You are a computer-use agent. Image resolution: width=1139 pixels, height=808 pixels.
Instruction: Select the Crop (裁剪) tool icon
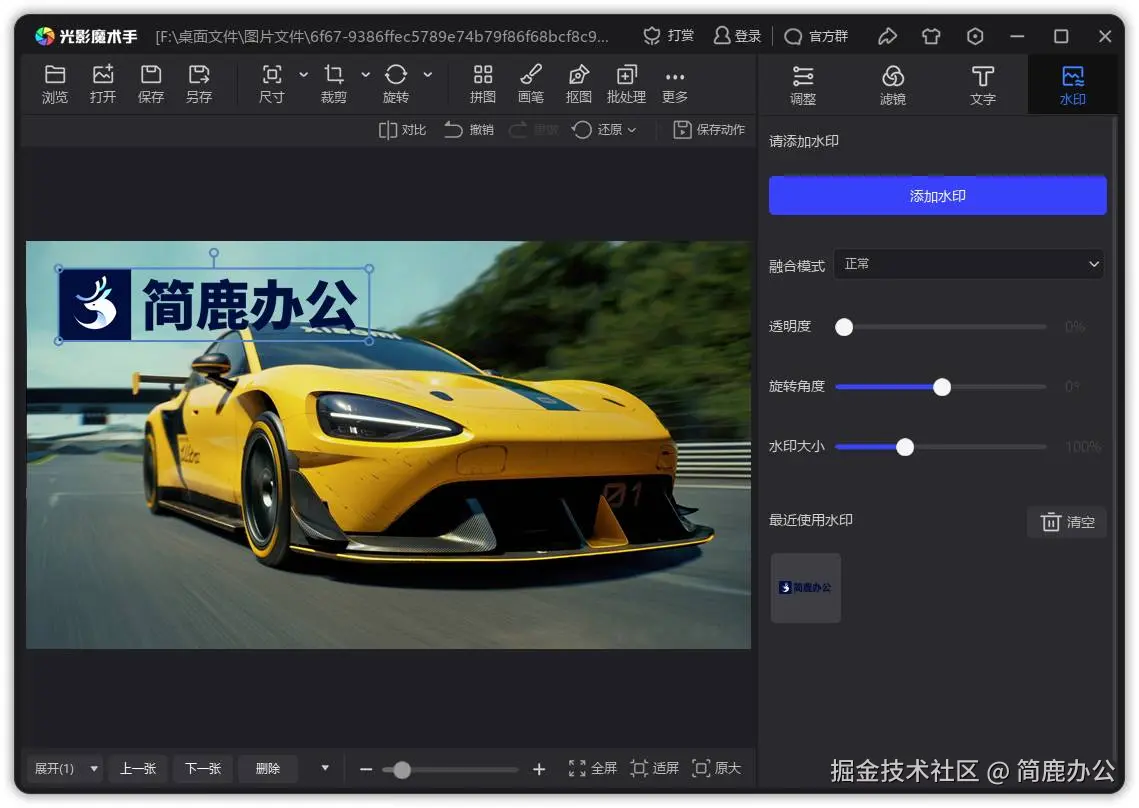[334, 75]
